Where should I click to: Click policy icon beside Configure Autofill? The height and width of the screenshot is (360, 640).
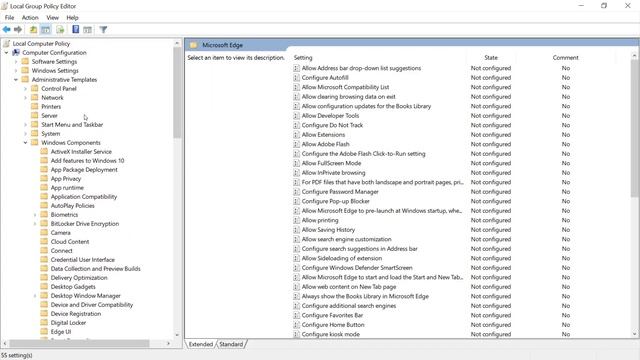296,78
